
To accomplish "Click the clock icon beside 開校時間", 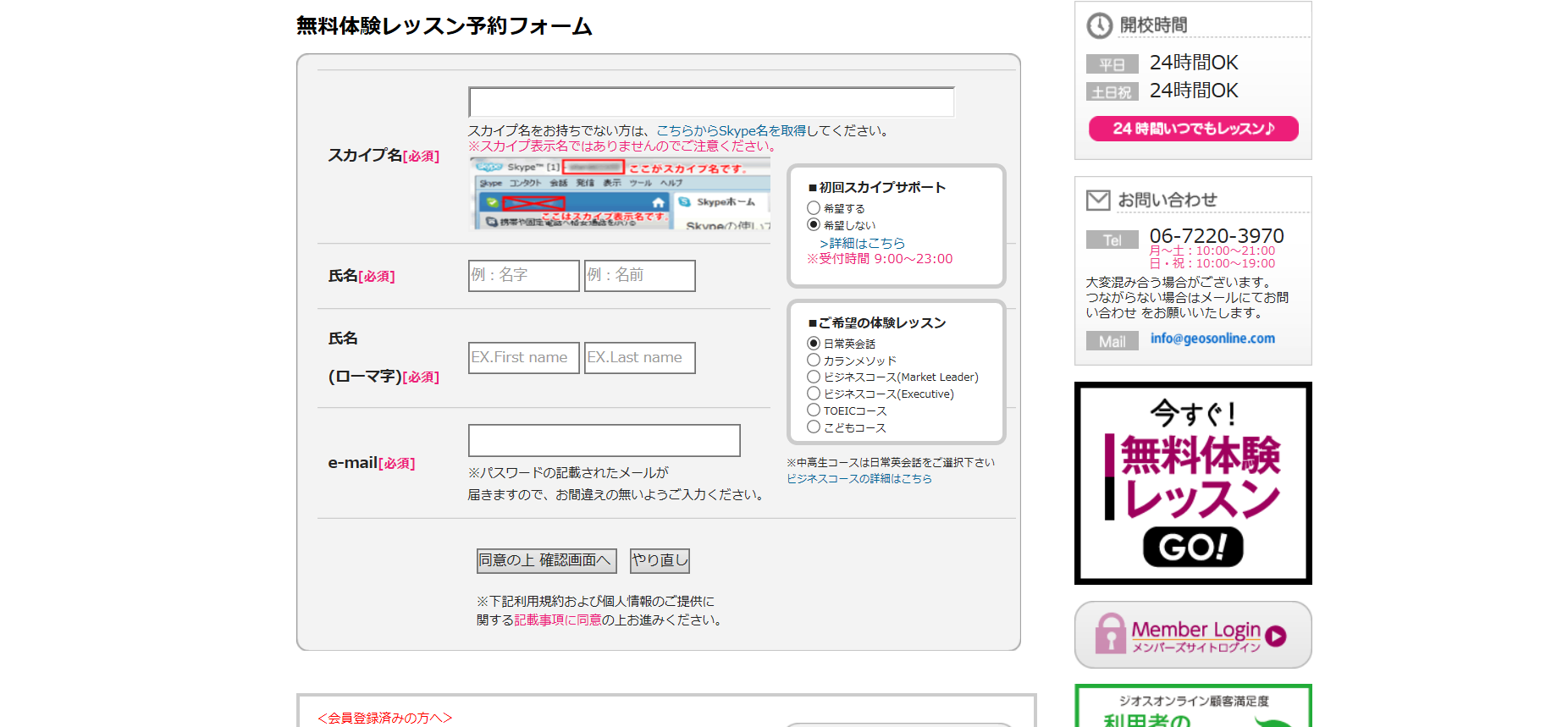I will [1099, 25].
